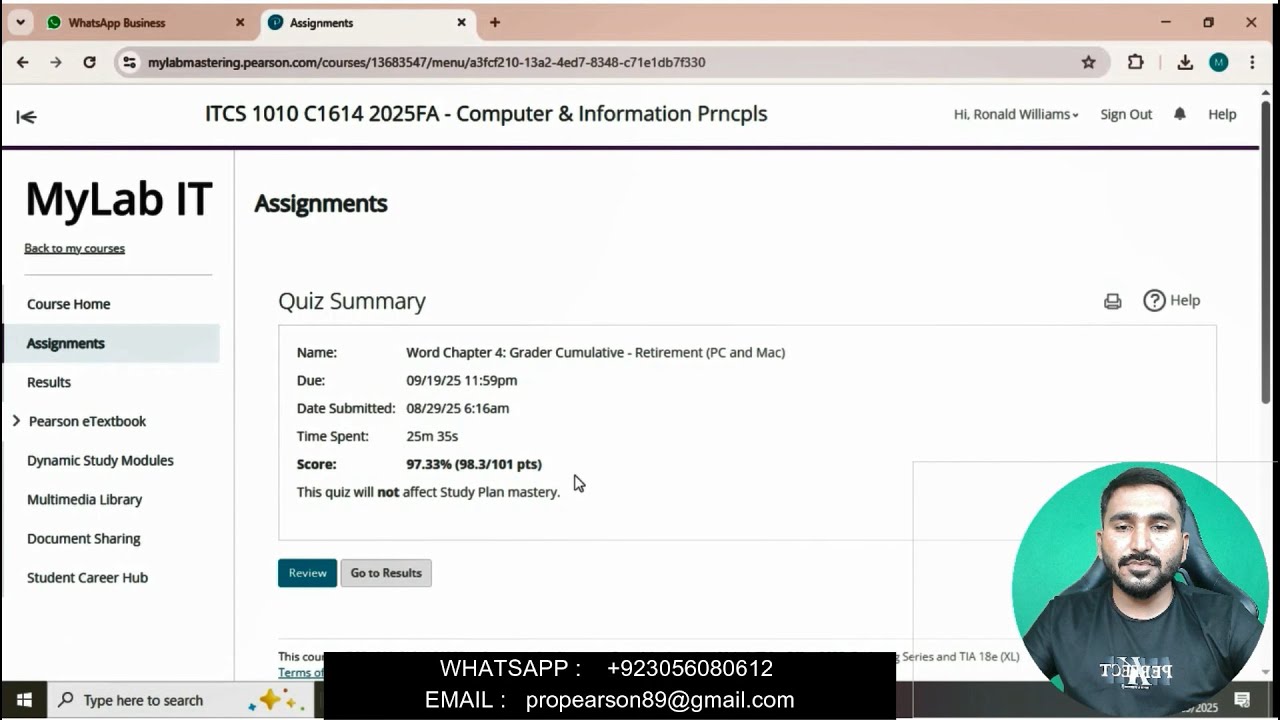The image size is (1280, 720).
Task: Open a new browser tab
Action: (494, 22)
